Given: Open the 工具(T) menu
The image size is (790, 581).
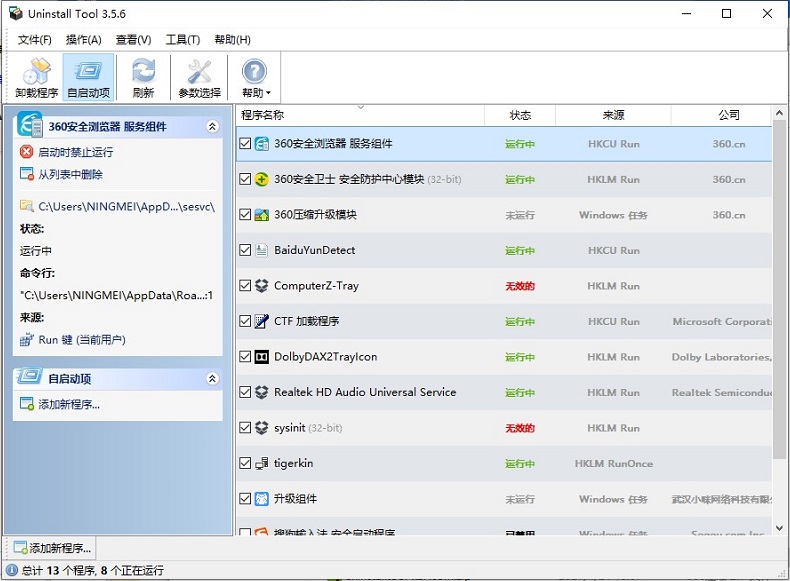Looking at the screenshot, I should pos(183,40).
